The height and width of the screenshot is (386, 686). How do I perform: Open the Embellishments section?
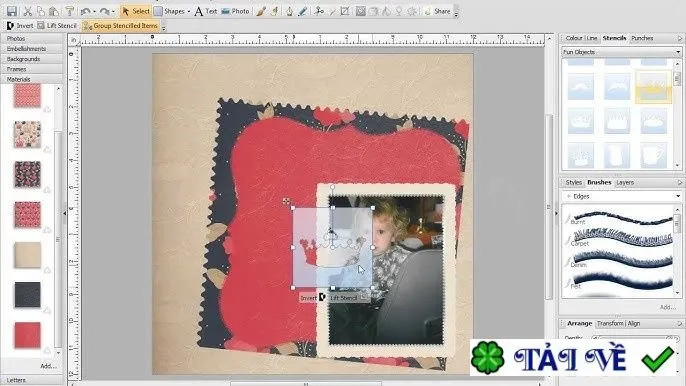pyautogui.click(x=32, y=49)
